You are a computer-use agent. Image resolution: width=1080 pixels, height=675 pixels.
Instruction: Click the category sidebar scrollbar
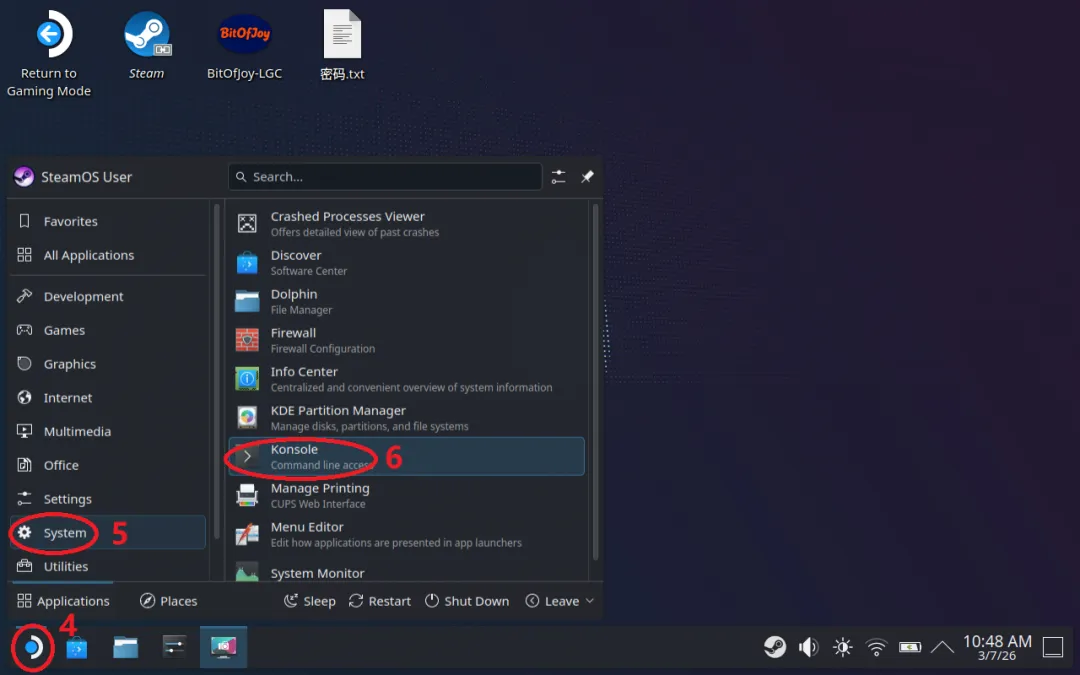click(x=217, y=372)
